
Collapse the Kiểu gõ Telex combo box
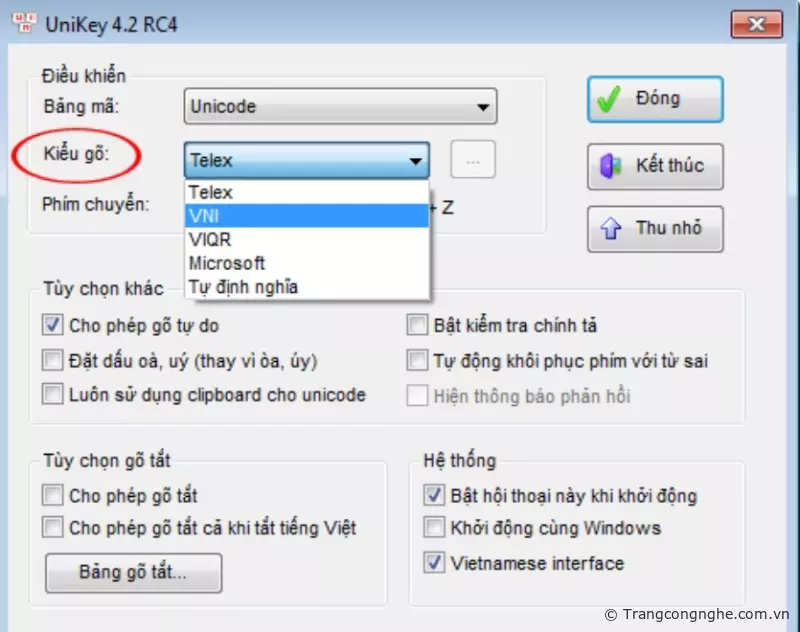pos(307,160)
